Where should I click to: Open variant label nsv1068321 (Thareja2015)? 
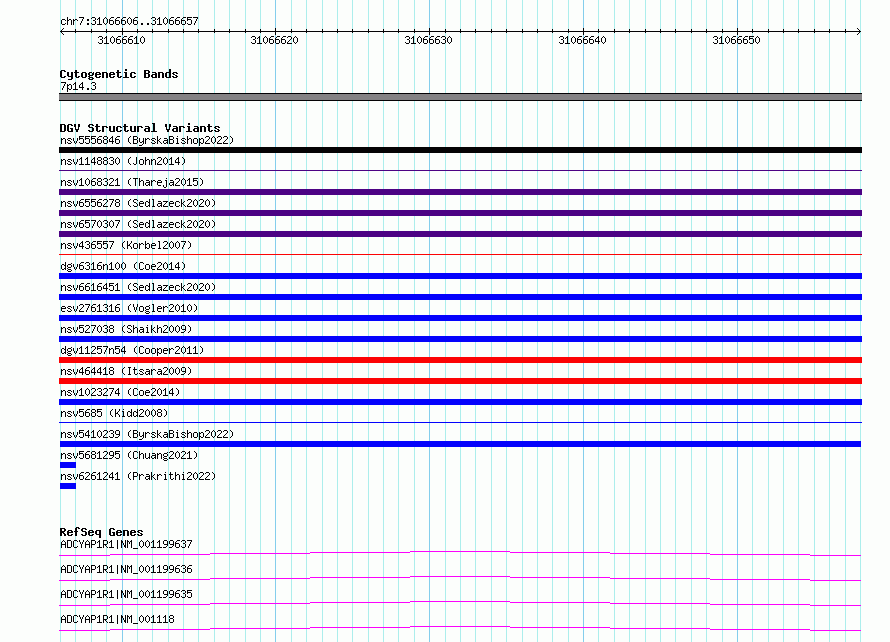point(132,182)
